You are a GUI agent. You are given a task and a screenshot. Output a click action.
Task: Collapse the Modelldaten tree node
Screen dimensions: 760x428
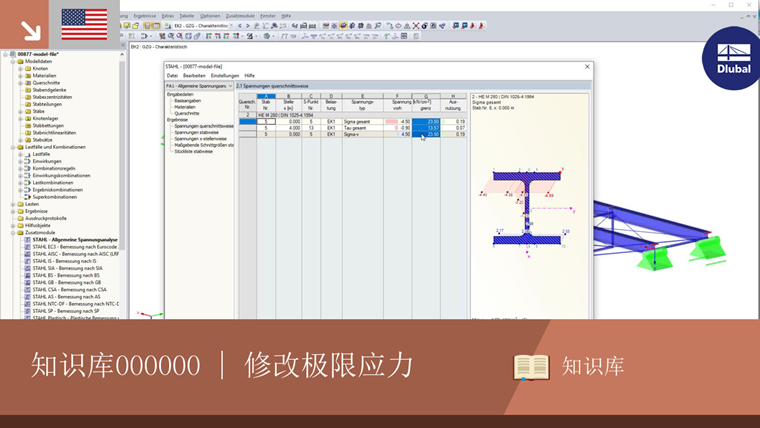pos(13,62)
